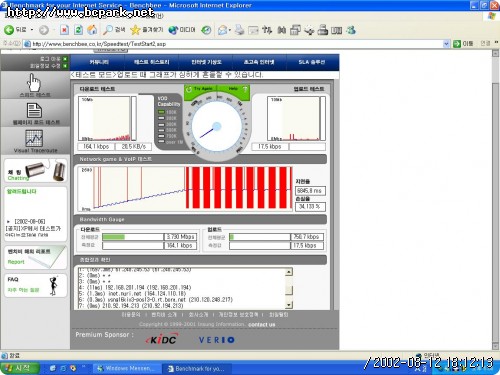Click the traceroute results box scrollbar down arrow

pyautogui.click(x=289, y=305)
